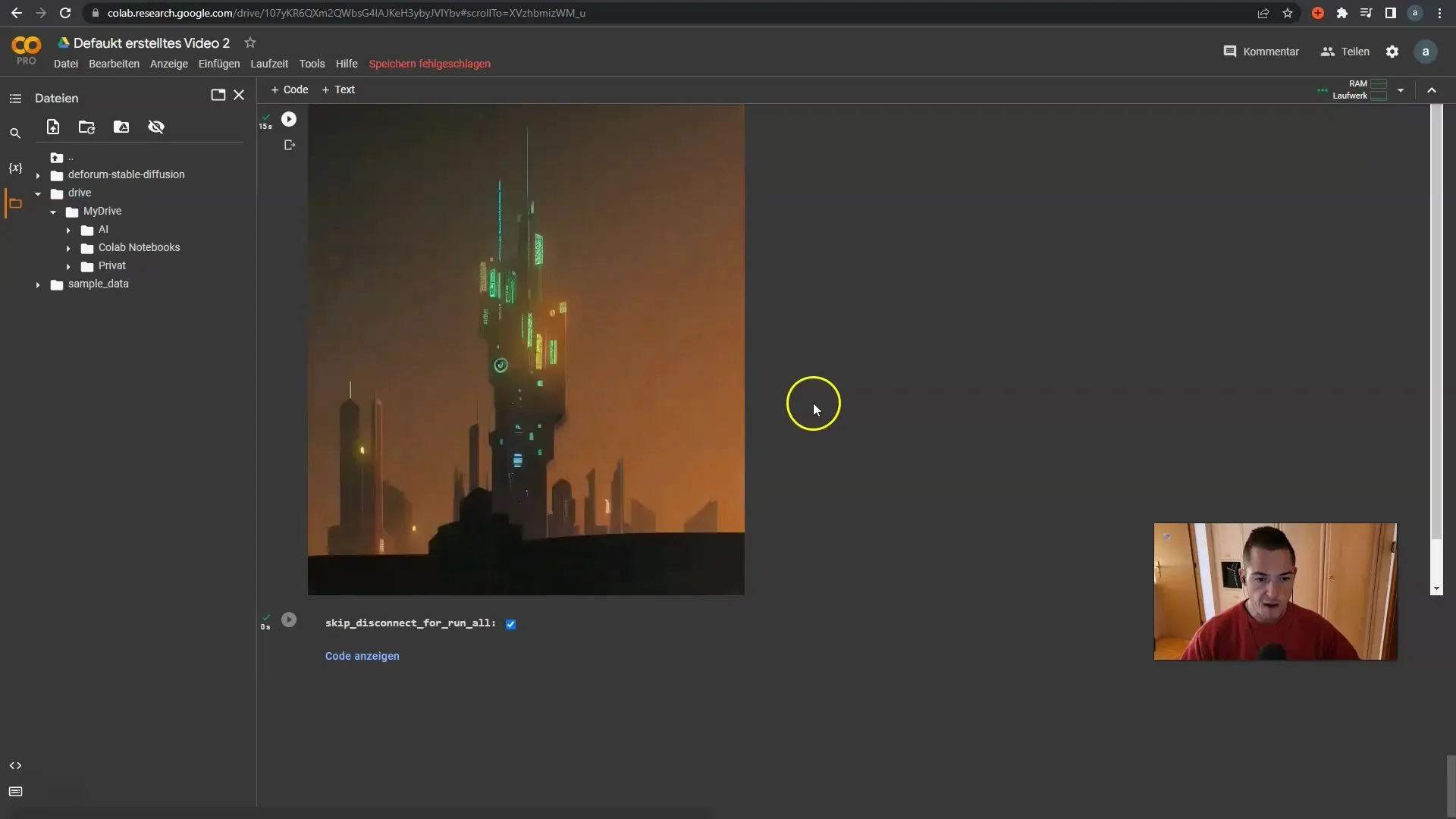Open the RAM/Laufwerk connection dropdown
This screenshot has width=1456, height=819.
click(1401, 90)
